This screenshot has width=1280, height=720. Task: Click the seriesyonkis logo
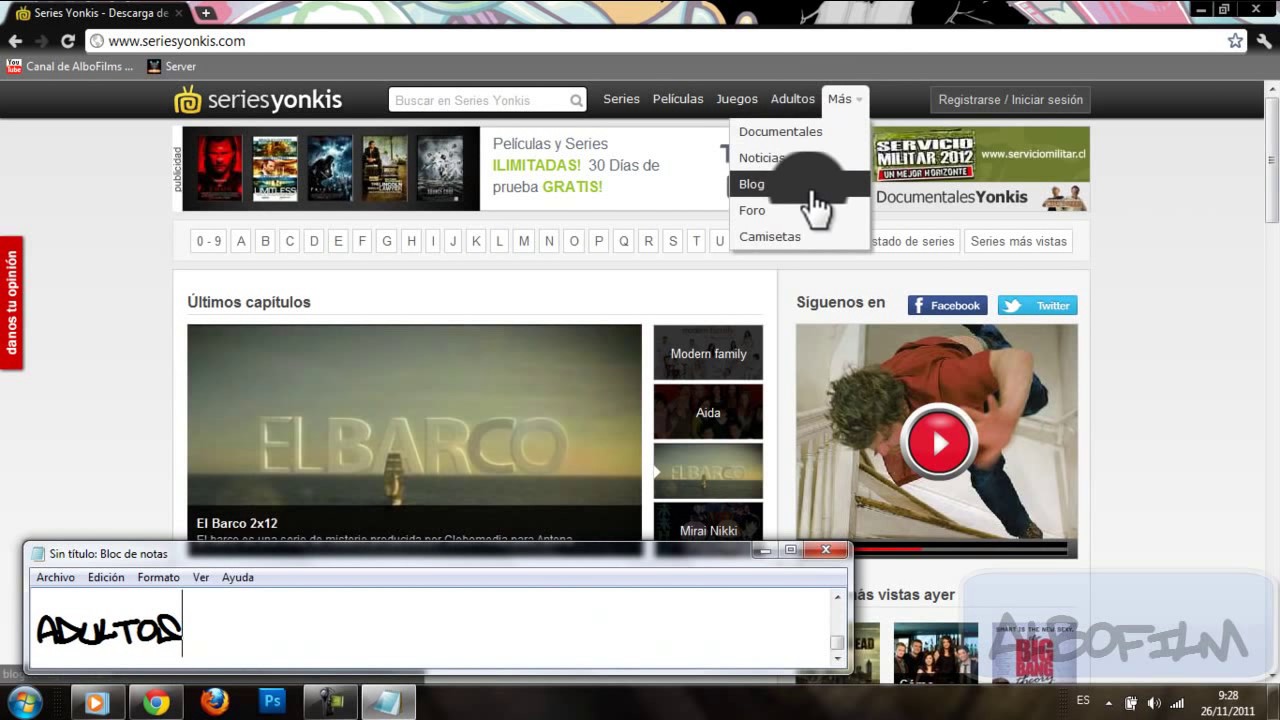pos(258,100)
